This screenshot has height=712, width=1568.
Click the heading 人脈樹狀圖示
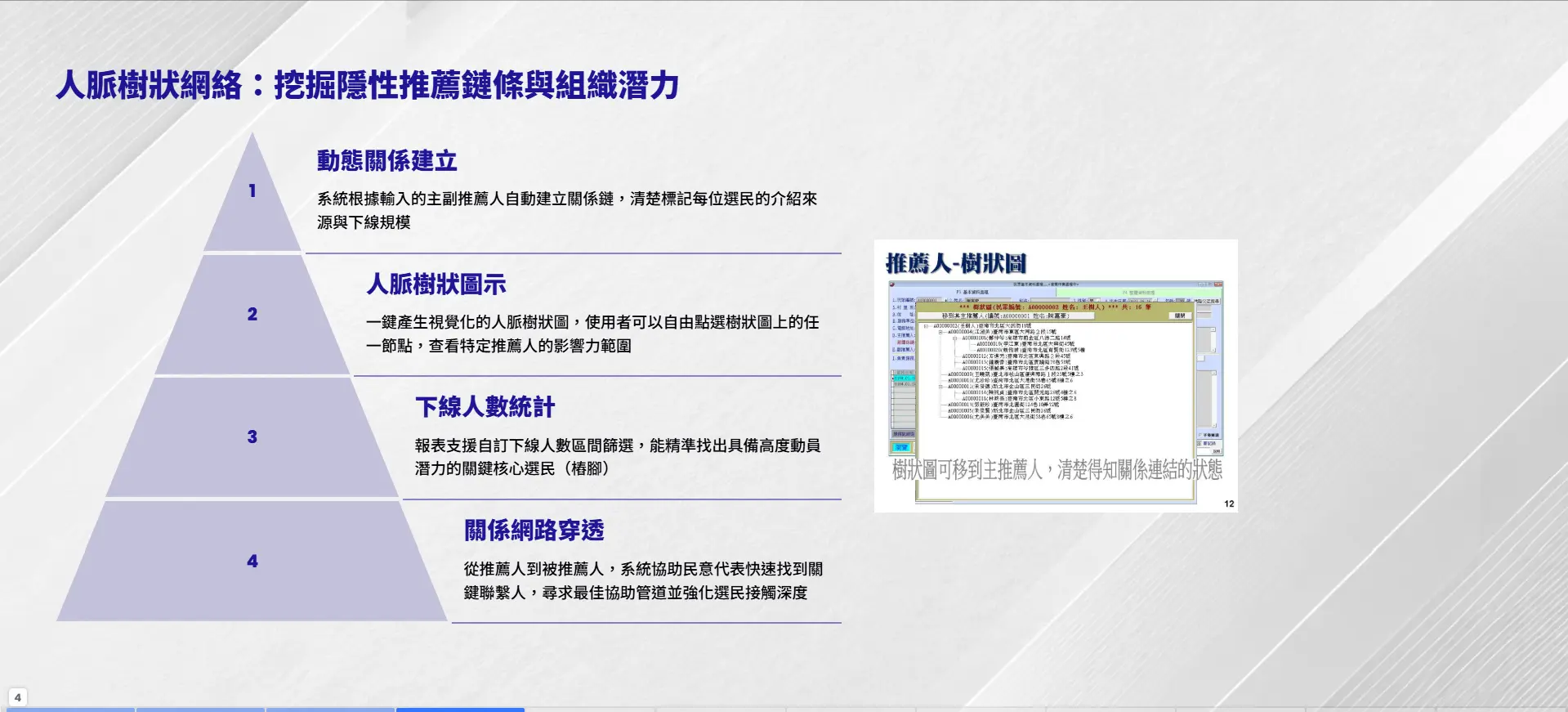coord(436,284)
